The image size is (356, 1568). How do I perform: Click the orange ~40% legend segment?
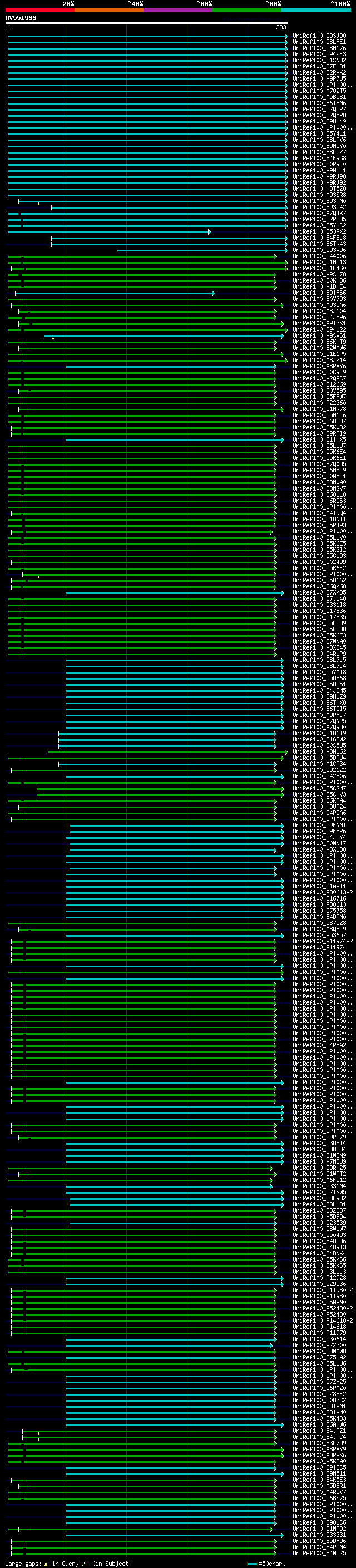109,10
